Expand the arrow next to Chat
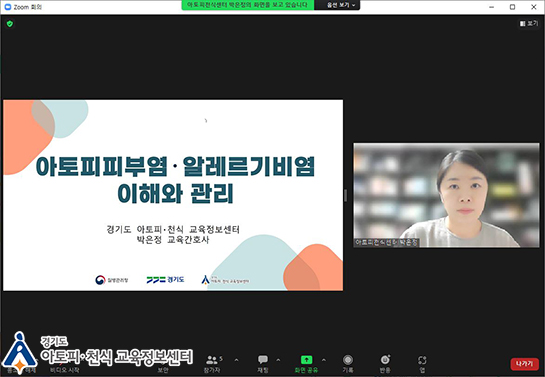 (278, 360)
